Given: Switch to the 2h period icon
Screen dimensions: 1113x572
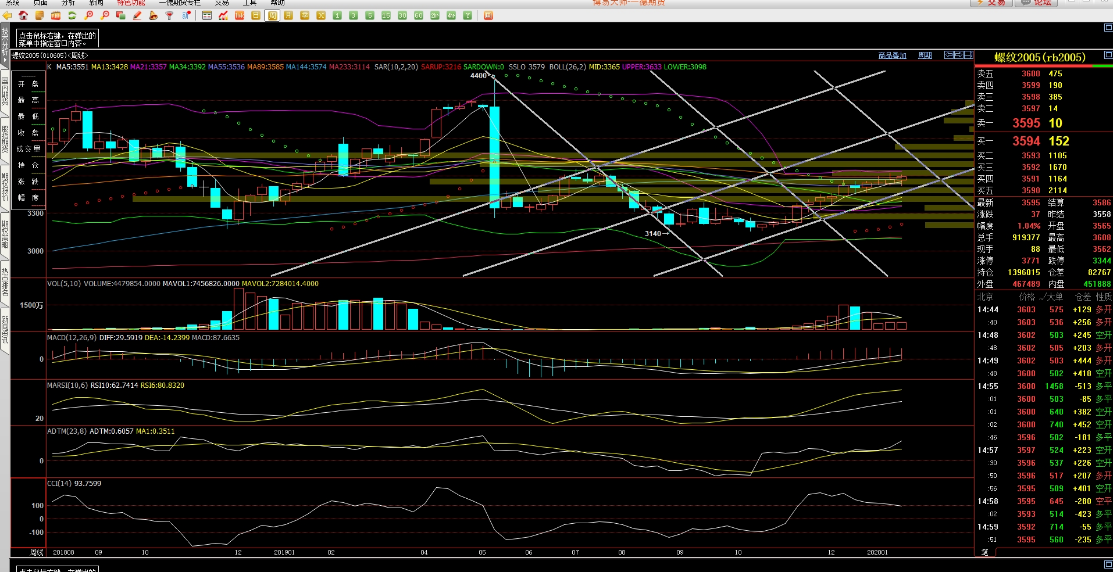Looking at the screenshot, I should tap(434, 15).
